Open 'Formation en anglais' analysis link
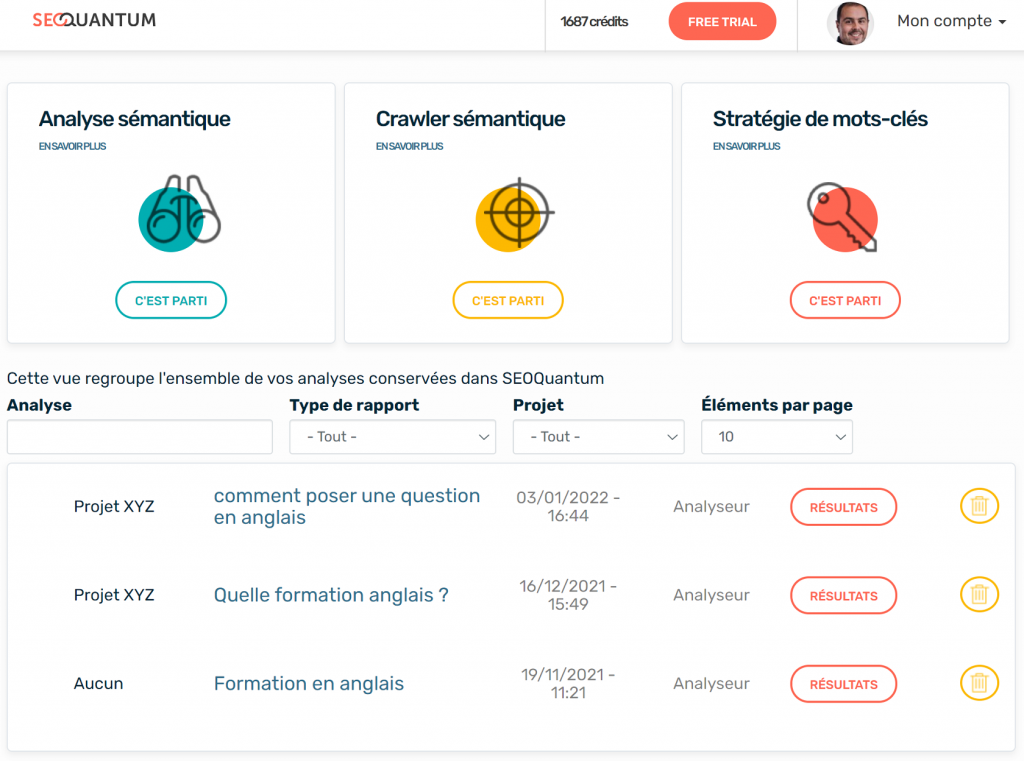 [309, 684]
